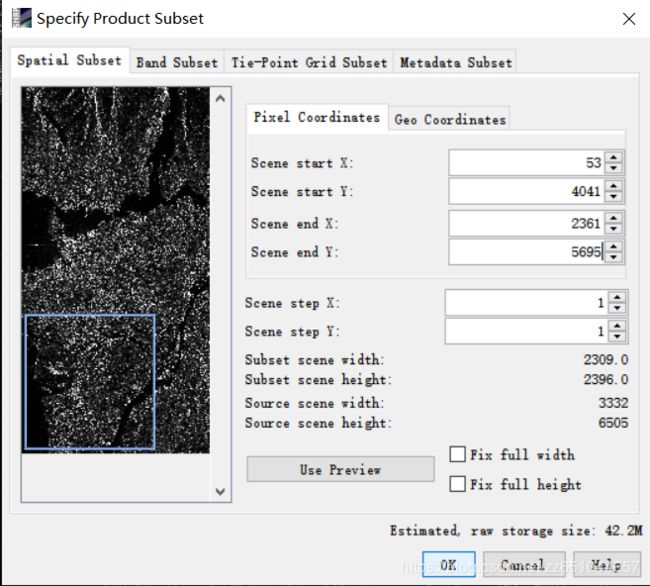Confirm the subset with OK
Viewport: 650px width, 586px height.
click(449, 564)
